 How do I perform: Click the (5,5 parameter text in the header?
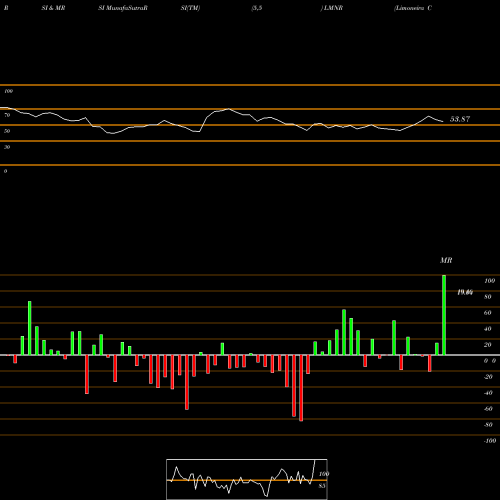click(257, 8)
